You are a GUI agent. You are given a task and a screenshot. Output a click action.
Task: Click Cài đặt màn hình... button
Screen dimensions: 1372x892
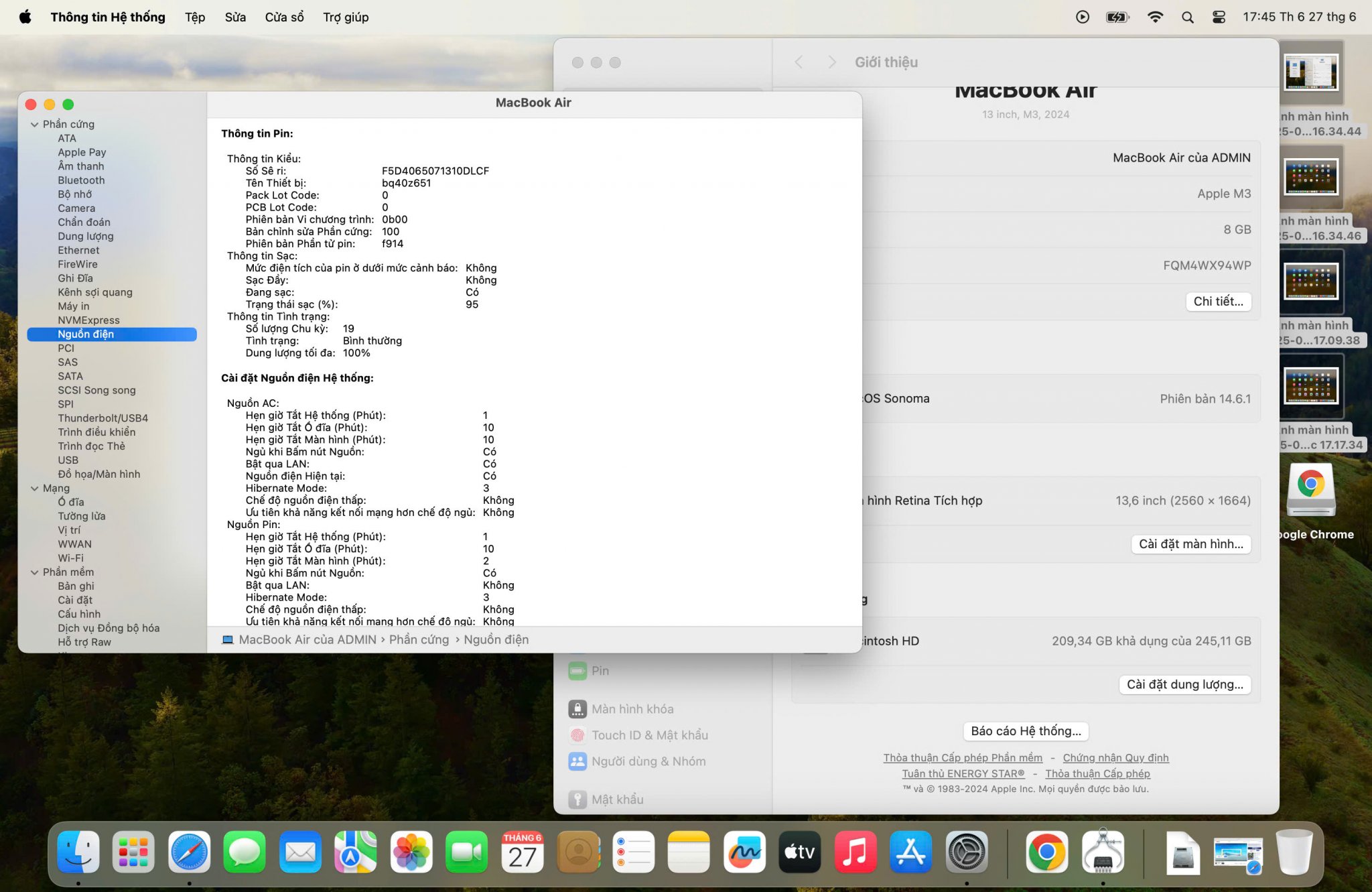(1190, 544)
